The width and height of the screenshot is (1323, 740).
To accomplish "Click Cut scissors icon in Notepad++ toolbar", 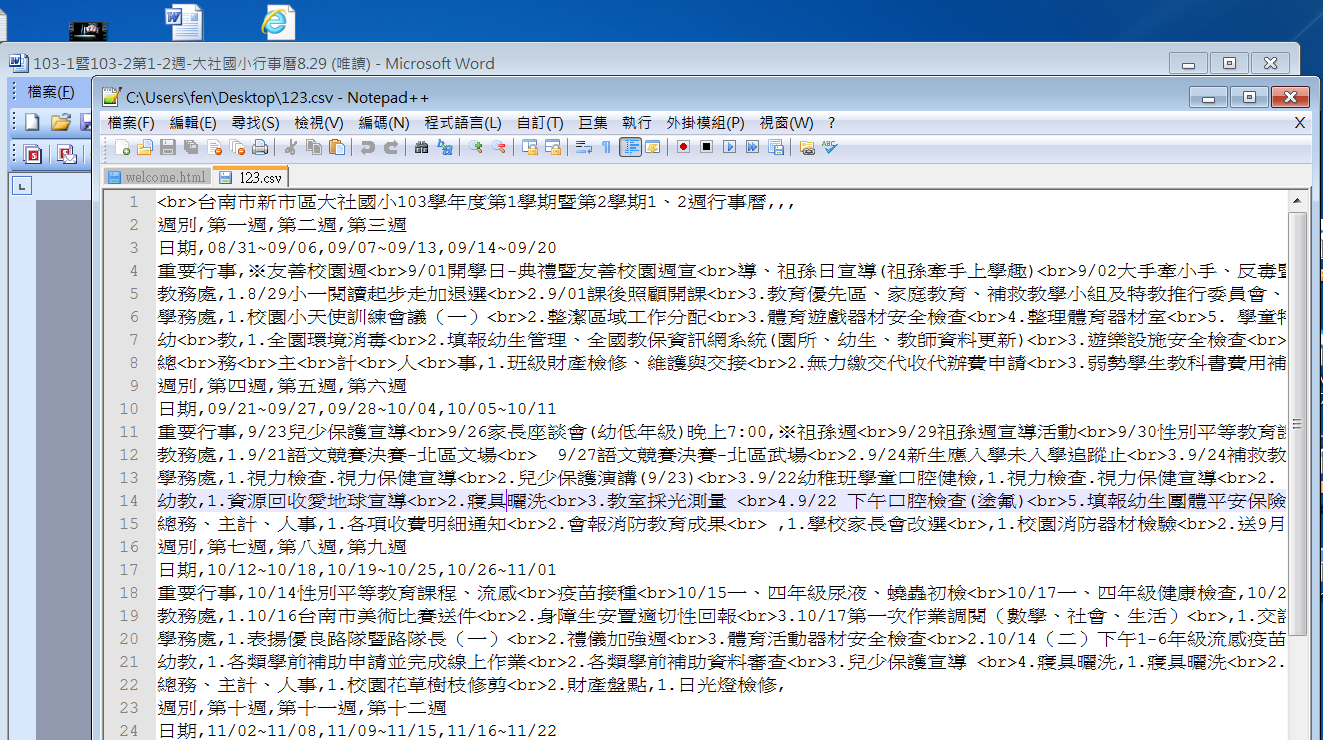I will pyautogui.click(x=291, y=147).
